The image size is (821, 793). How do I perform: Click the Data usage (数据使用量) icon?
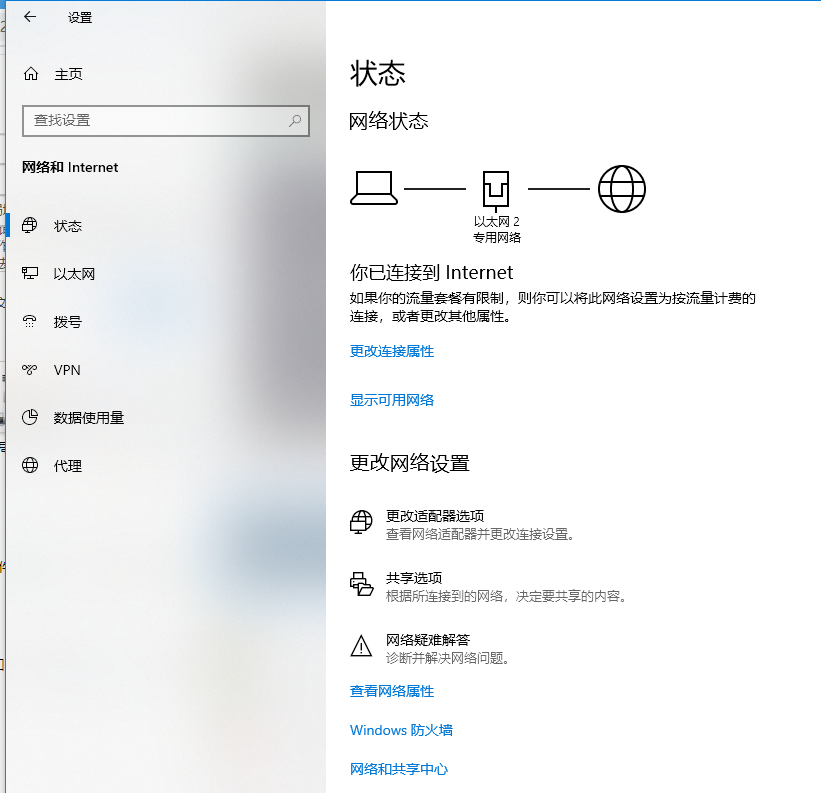click(x=31, y=418)
